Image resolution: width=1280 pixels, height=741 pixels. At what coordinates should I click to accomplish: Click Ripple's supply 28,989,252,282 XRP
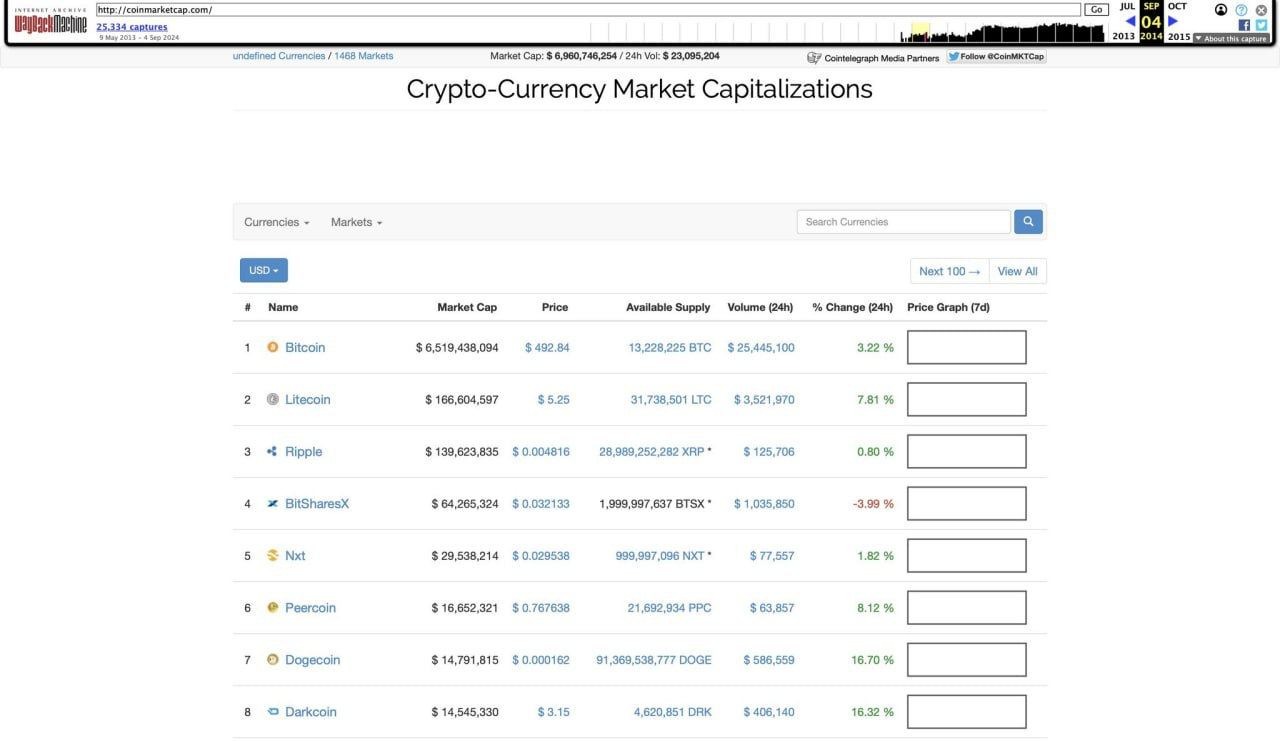tap(652, 451)
